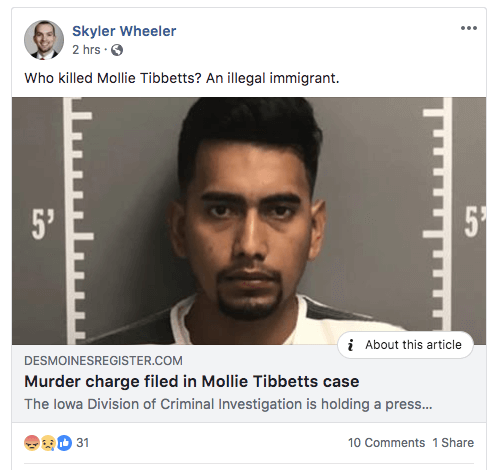This screenshot has width=499, height=470.
Task: Open the 1 Share link
Action: 453,443
